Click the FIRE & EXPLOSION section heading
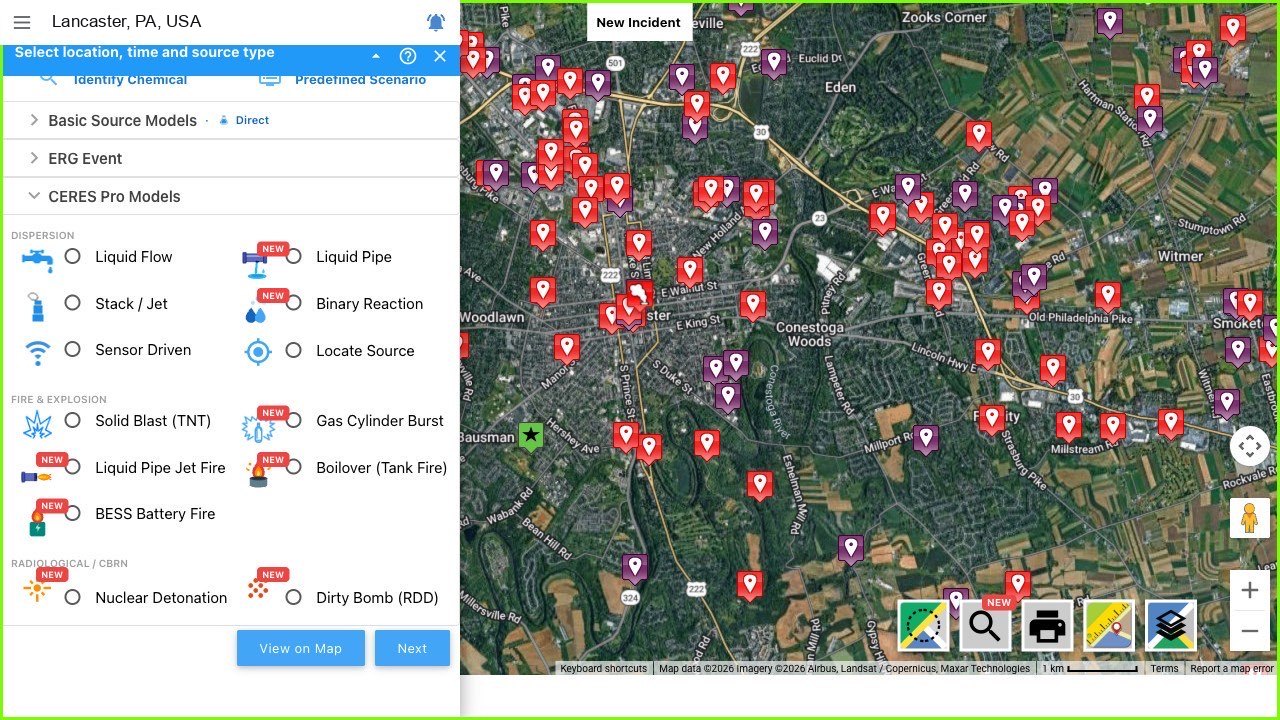 point(59,400)
